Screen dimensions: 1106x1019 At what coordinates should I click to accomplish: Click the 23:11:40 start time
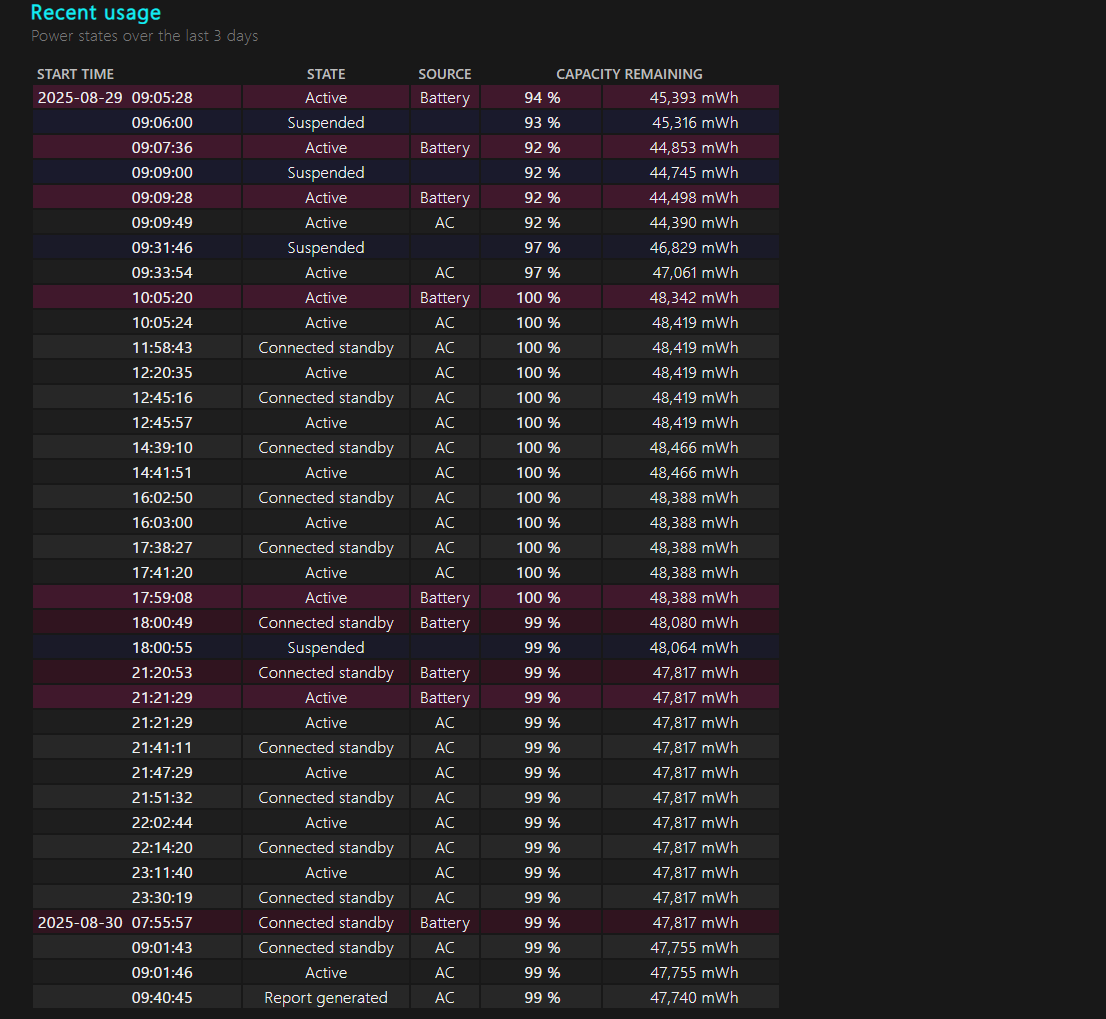point(162,873)
